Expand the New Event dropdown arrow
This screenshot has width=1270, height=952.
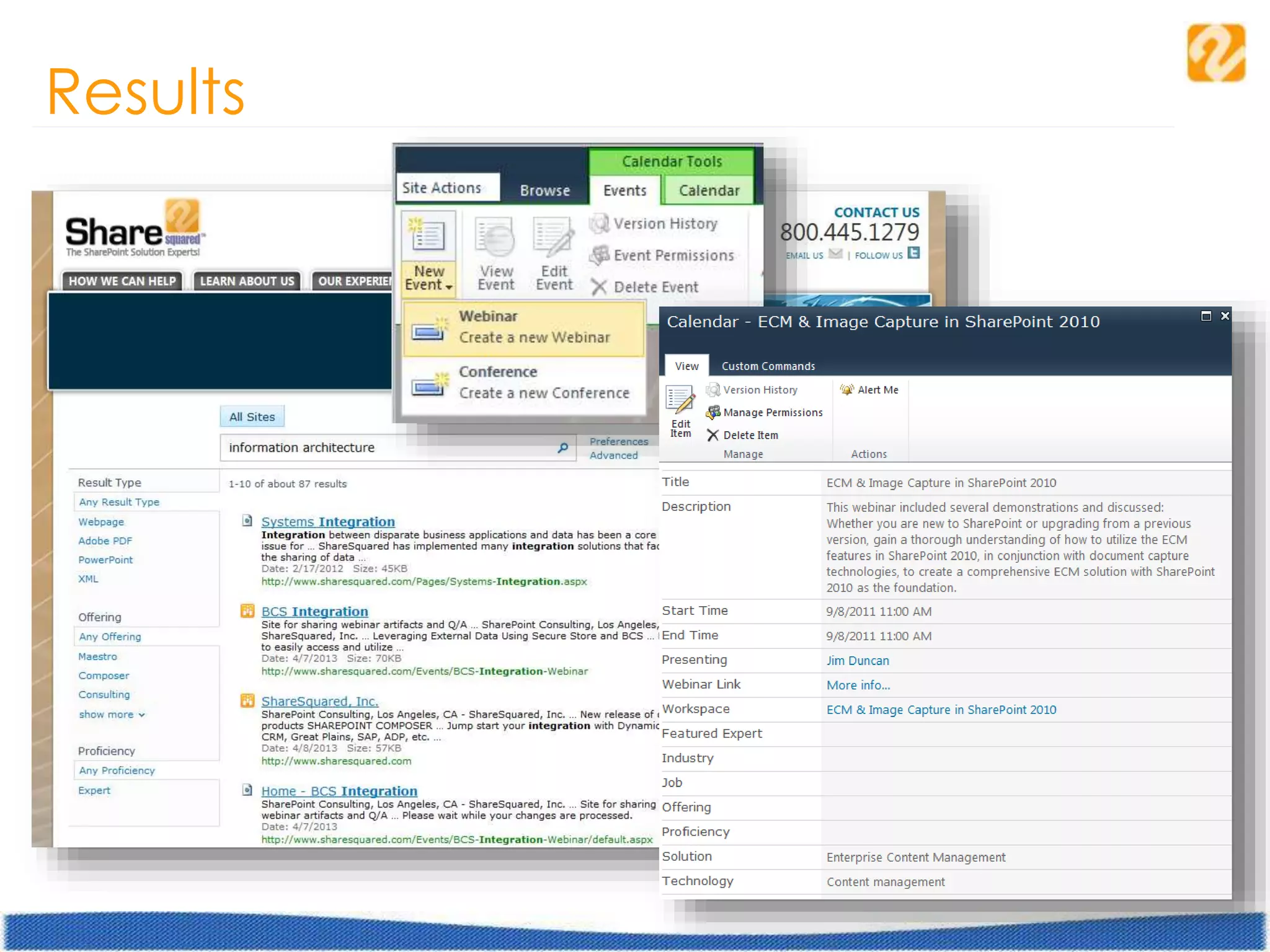[x=449, y=288]
